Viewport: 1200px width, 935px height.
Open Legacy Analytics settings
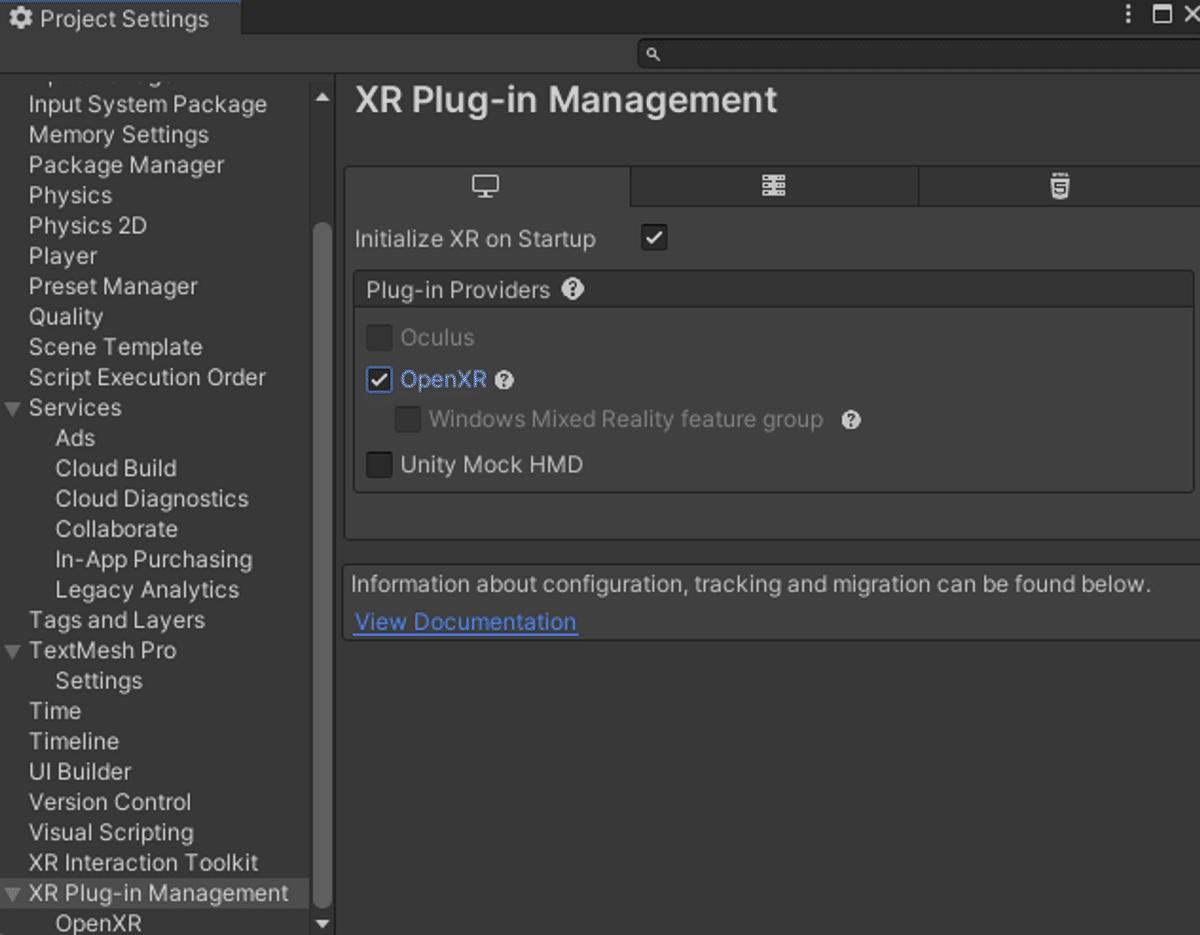(147, 590)
